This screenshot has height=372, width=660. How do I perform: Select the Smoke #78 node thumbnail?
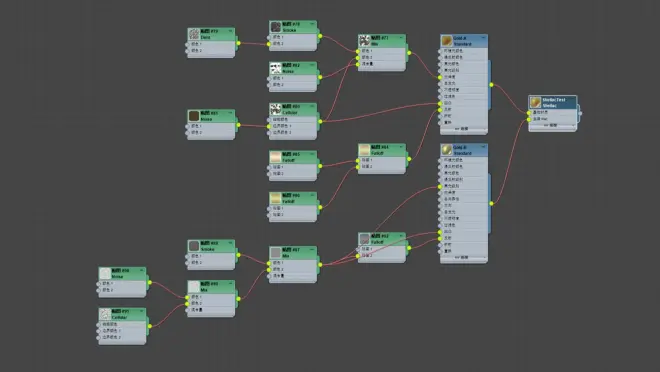(276, 27)
